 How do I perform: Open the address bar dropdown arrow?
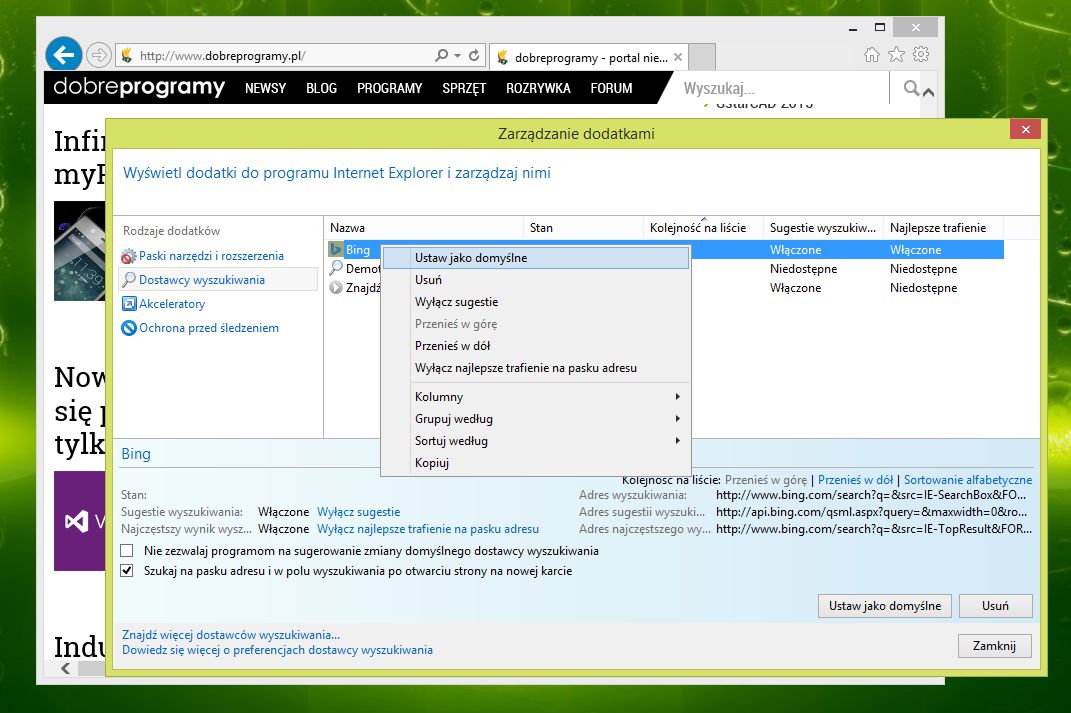458,55
